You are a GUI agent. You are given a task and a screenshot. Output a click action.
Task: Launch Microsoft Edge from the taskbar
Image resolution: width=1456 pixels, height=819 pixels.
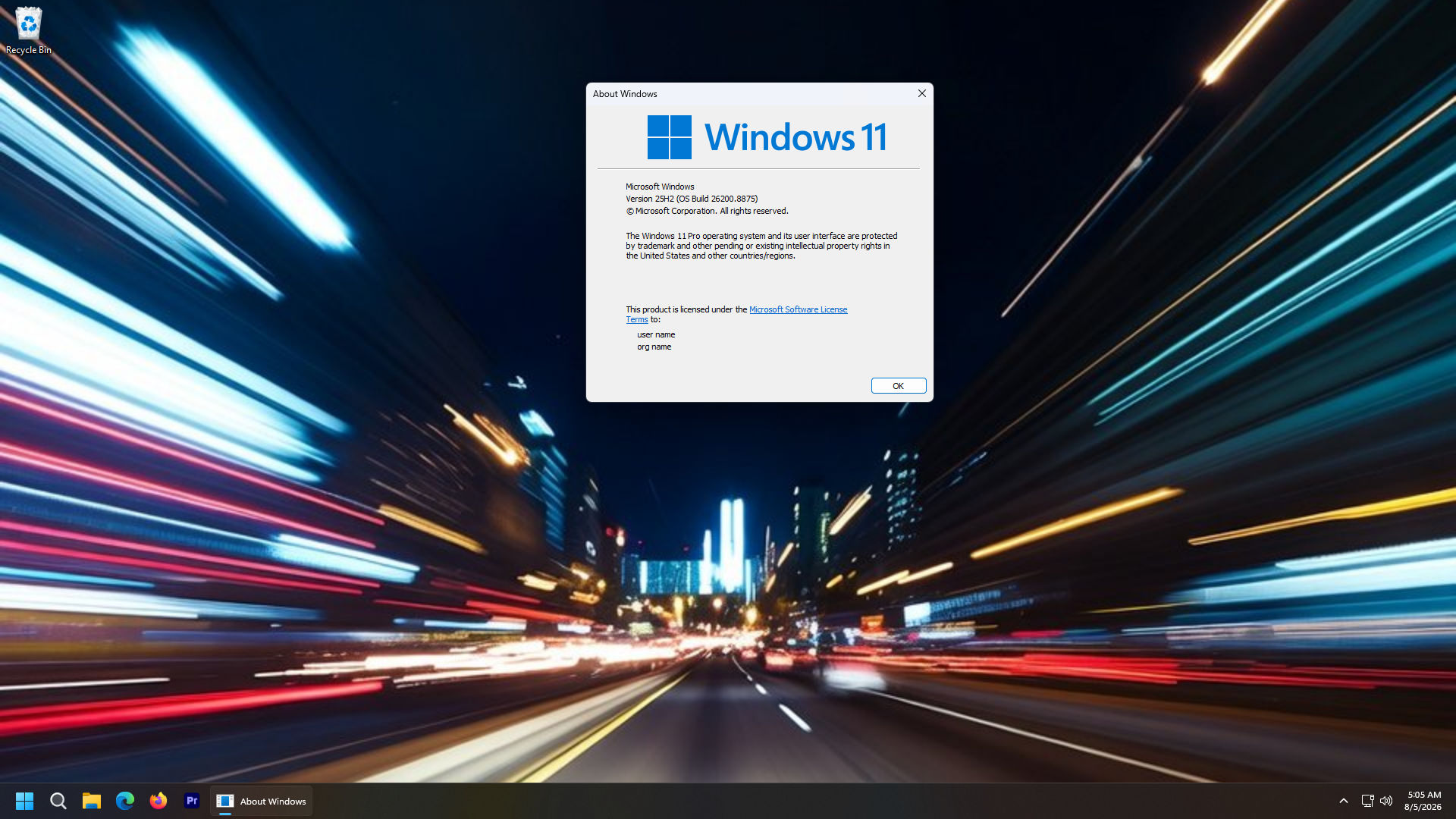125,801
